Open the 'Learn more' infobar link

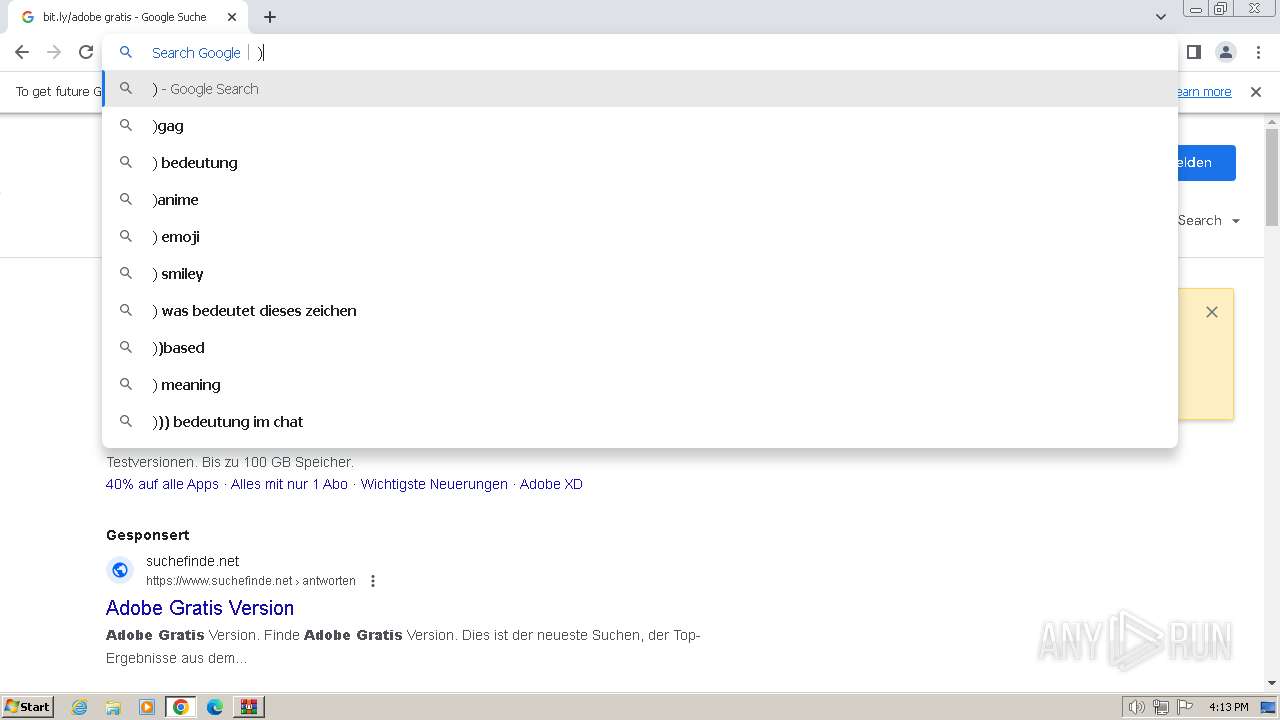point(1204,92)
